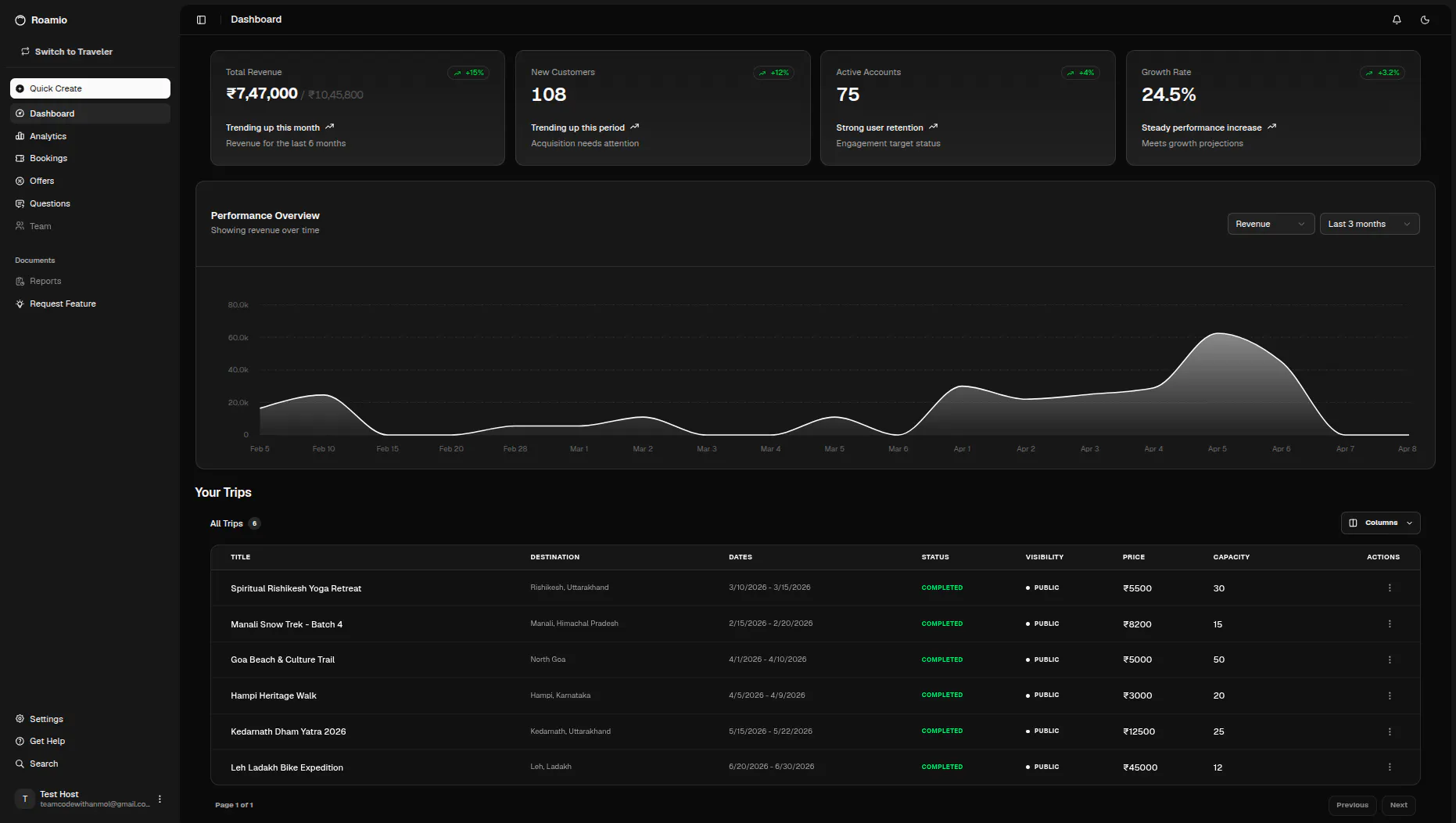Toggle the sidebar panel icon
This screenshot has height=823, width=1456.
point(201,20)
